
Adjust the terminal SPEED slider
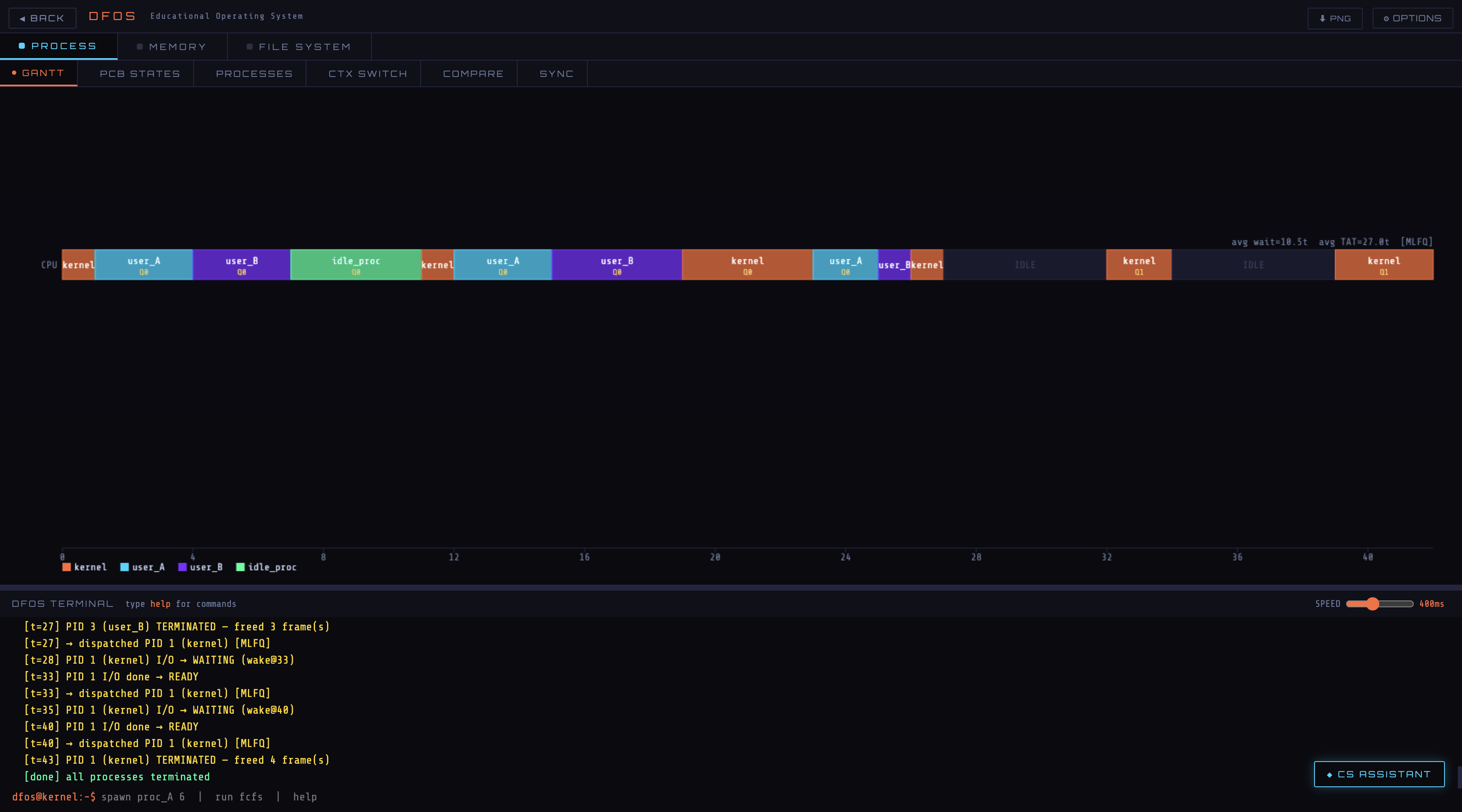(x=1374, y=604)
